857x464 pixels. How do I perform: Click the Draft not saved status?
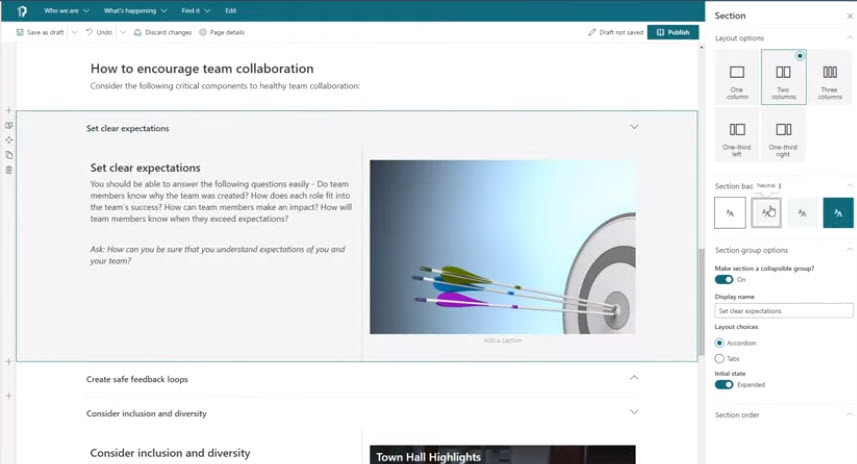(x=615, y=32)
